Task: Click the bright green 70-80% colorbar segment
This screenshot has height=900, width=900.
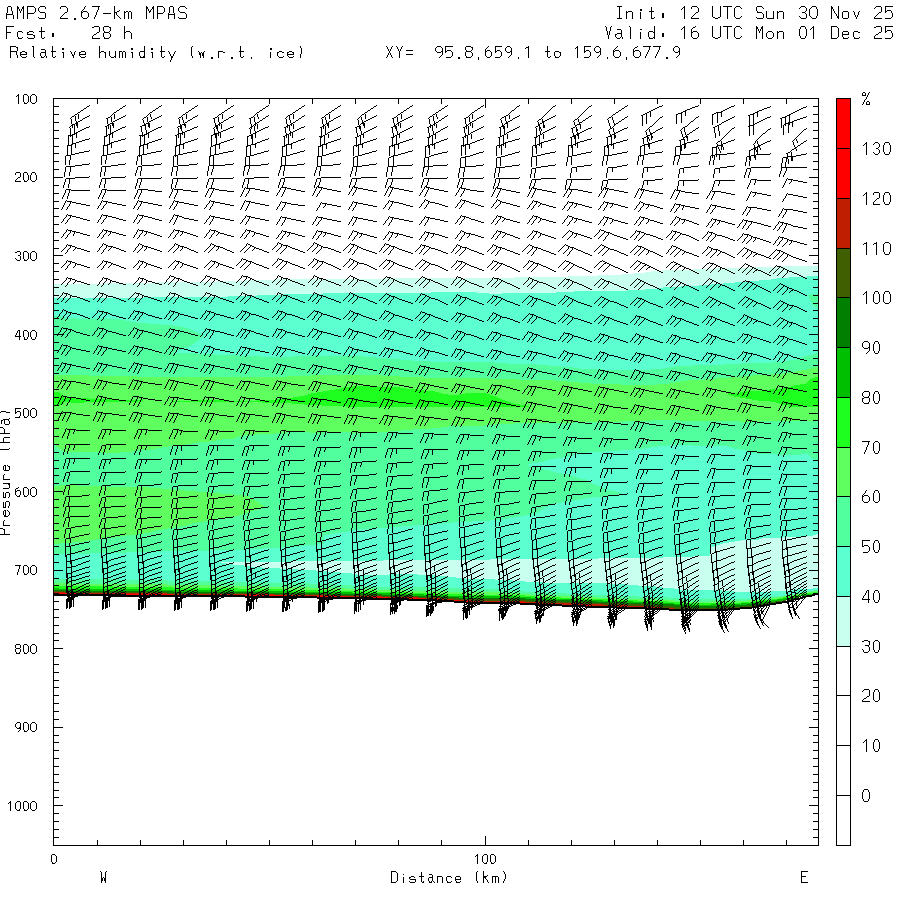Action: 843,422
